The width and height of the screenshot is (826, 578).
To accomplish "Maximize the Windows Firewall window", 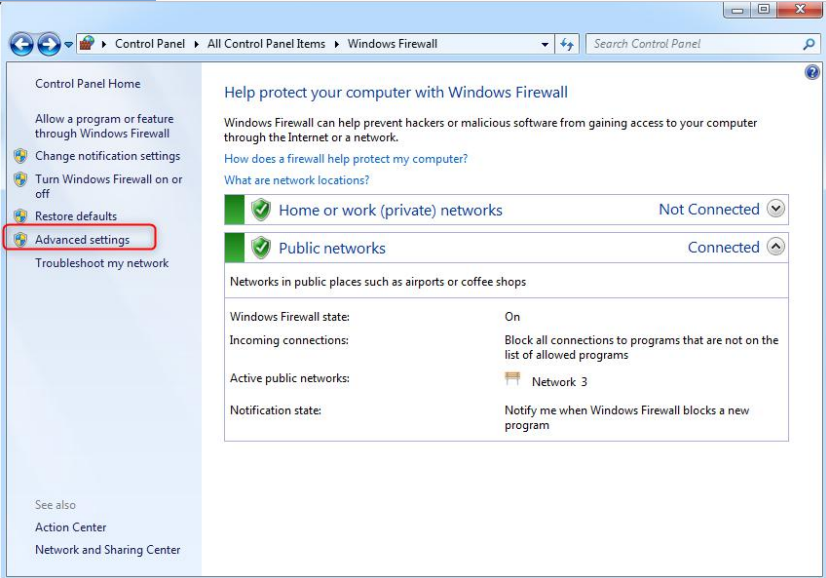I will [x=763, y=10].
